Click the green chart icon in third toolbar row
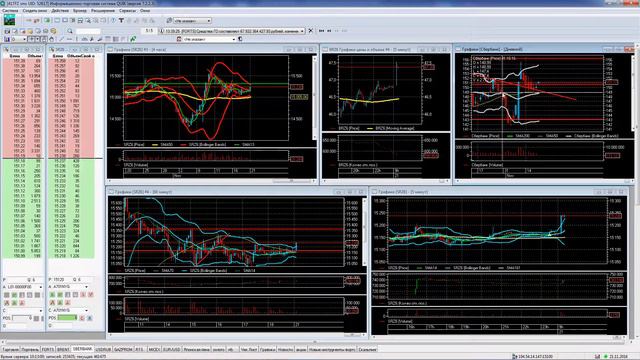Image resolution: width=640 pixels, height=360 pixels. [133, 39]
